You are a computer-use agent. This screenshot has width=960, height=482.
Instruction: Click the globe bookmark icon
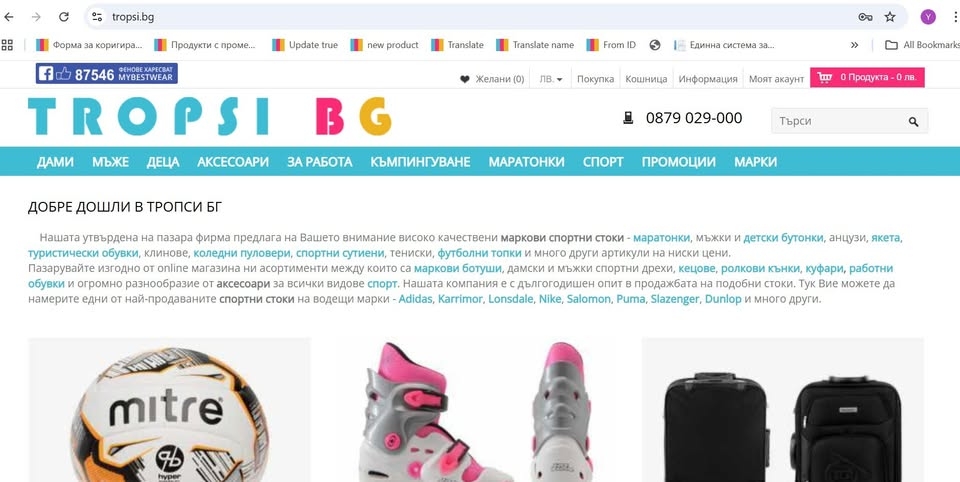654,45
